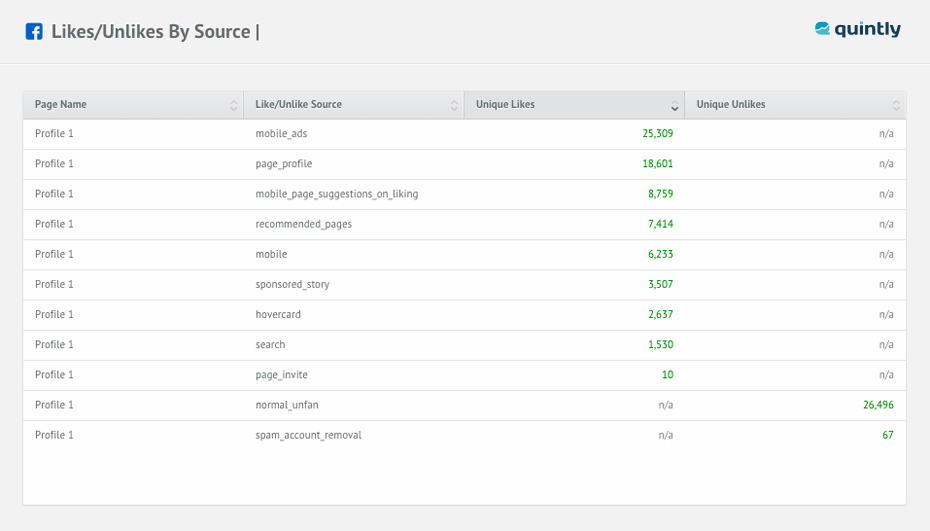Click n/a likes in spam_account_removal row
Viewport: 930px width, 531px height.
(x=665, y=435)
